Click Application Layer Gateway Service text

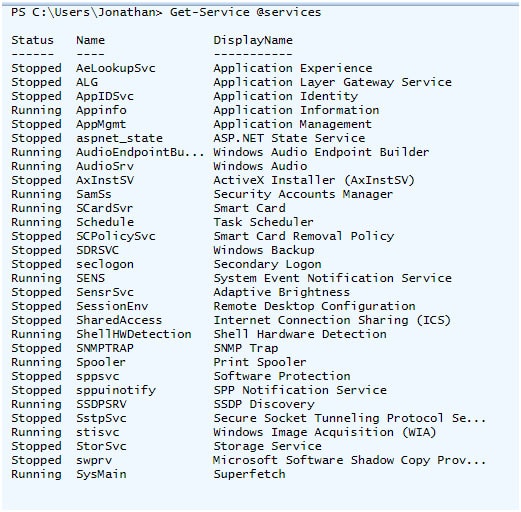333,82
